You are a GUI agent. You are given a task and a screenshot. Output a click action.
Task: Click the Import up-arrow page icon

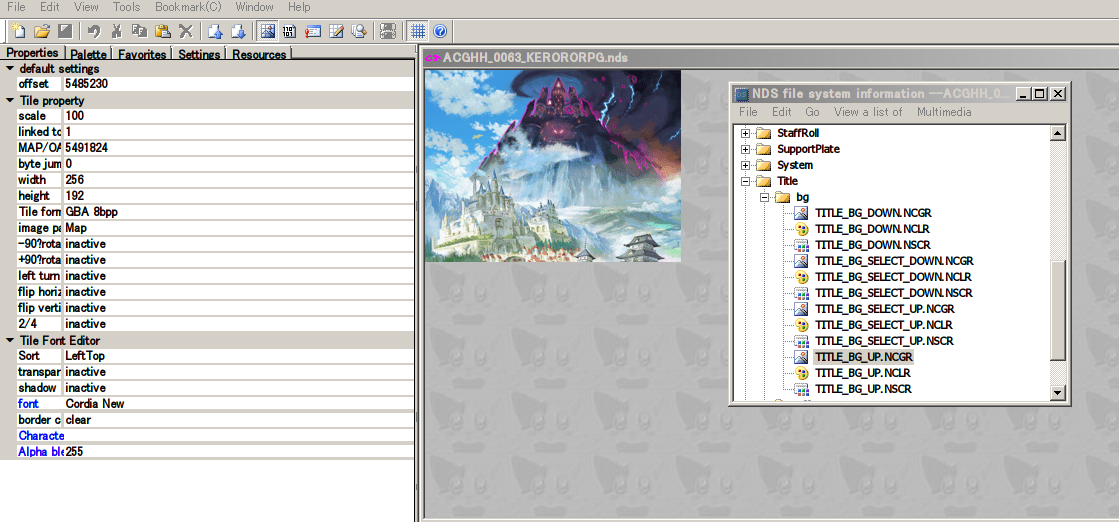[x=216, y=31]
